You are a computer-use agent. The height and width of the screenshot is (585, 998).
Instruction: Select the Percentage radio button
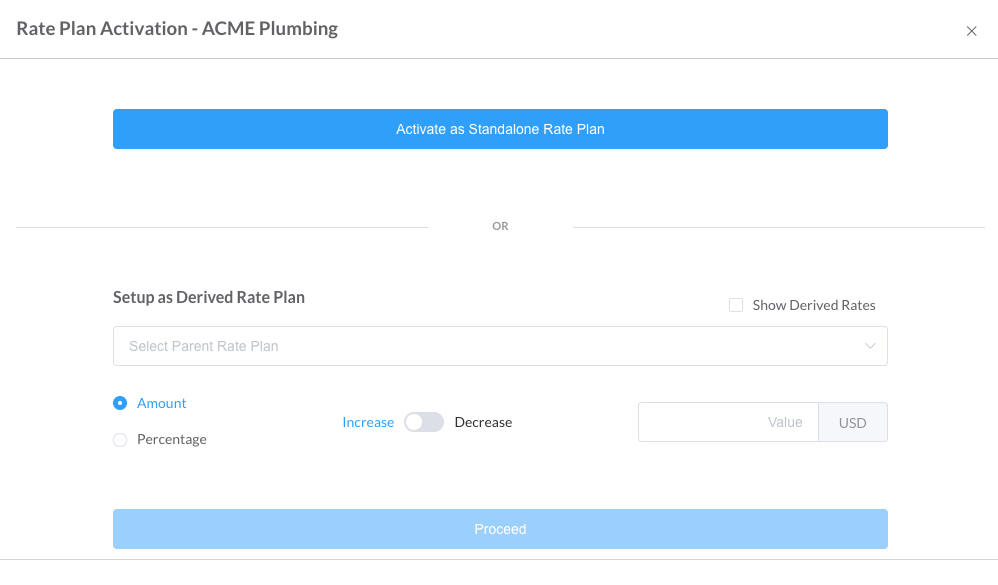coord(119,439)
